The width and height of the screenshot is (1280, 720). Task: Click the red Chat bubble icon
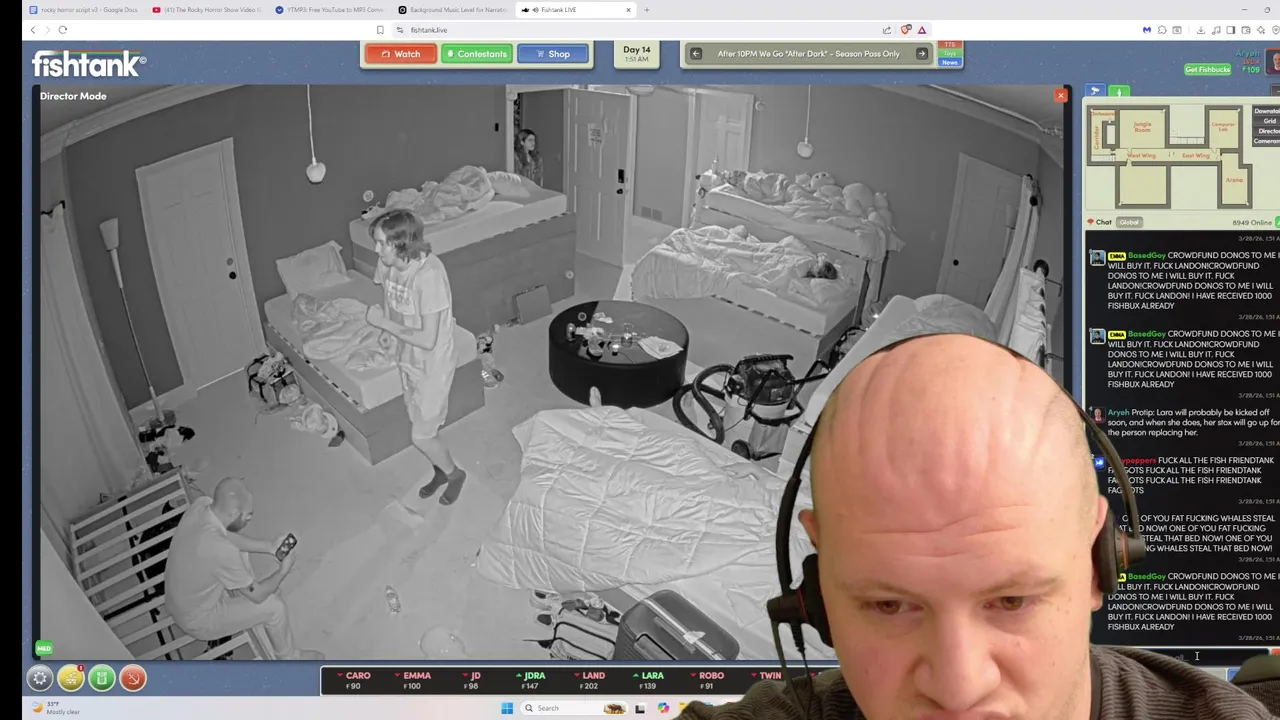coord(1091,222)
